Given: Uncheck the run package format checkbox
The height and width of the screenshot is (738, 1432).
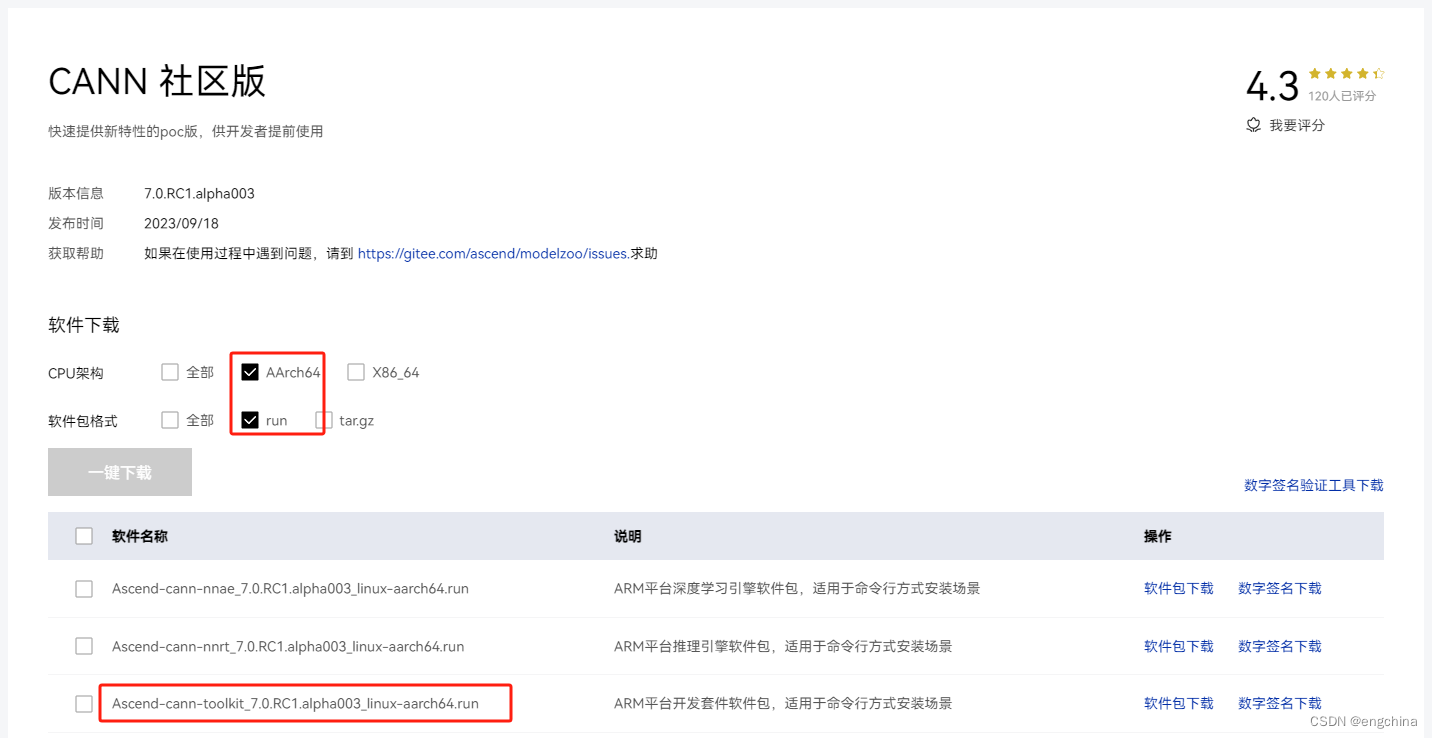Looking at the screenshot, I should pyautogui.click(x=250, y=420).
